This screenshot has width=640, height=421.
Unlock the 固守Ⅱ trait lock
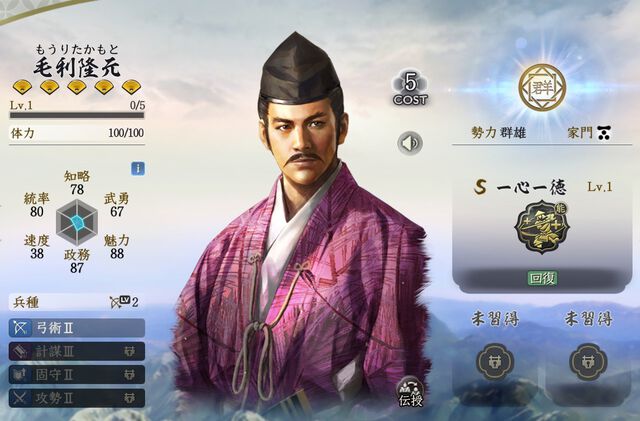(x=129, y=374)
